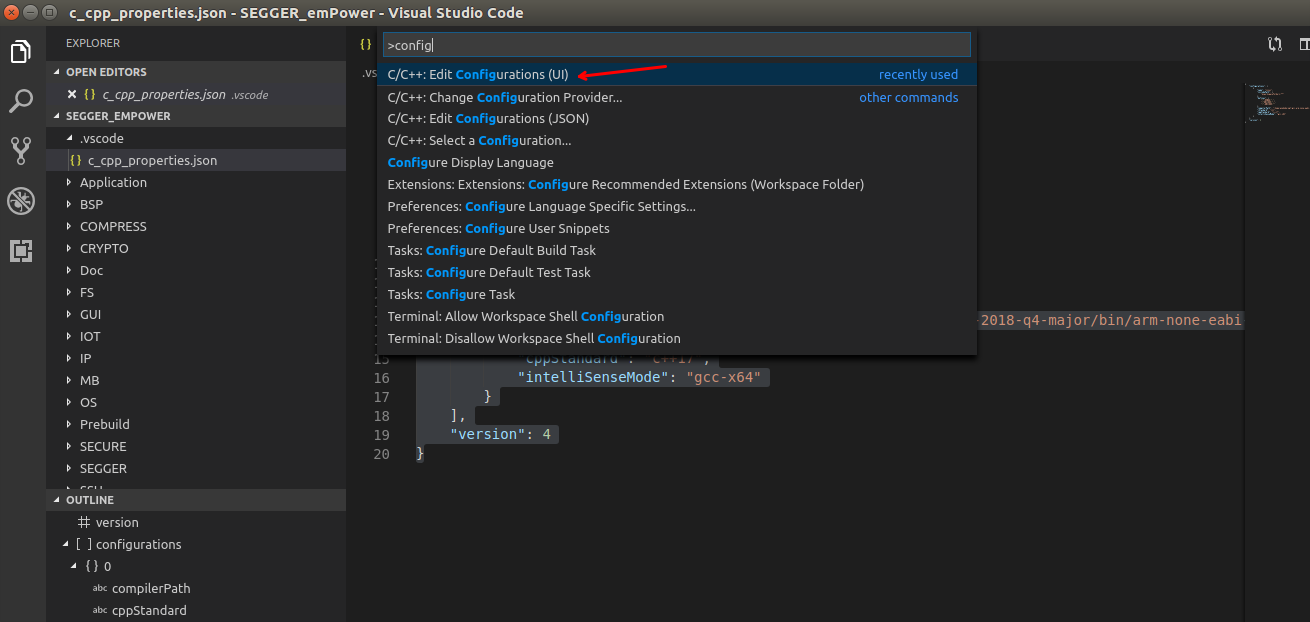
Task: Expand the Application folder
Action: tap(113, 182)
